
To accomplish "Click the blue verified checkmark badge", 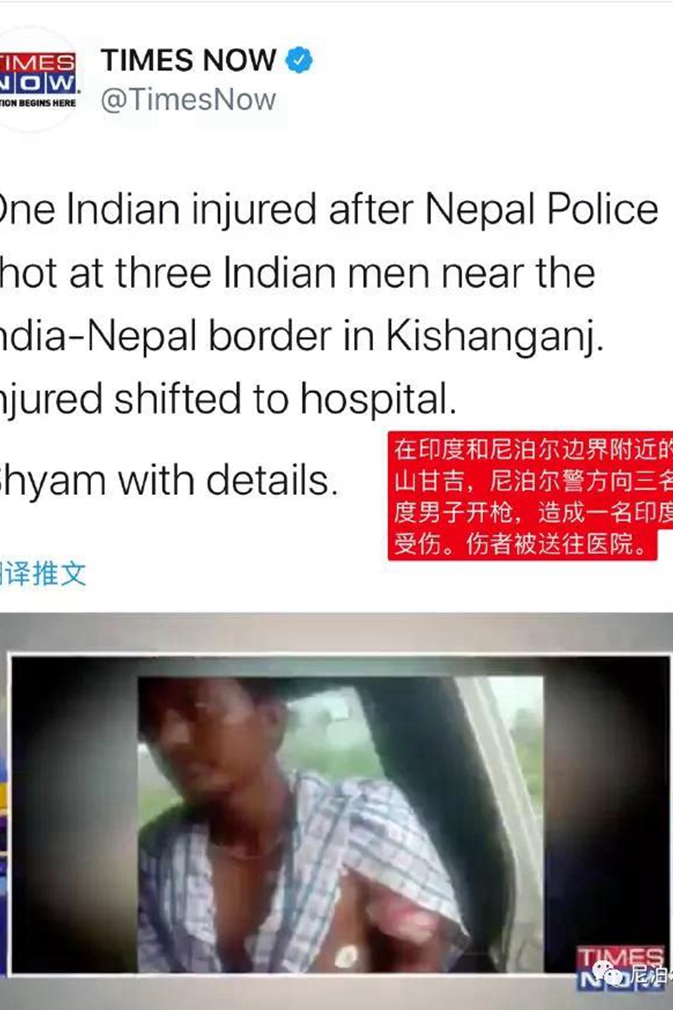I will coord(299,60).
